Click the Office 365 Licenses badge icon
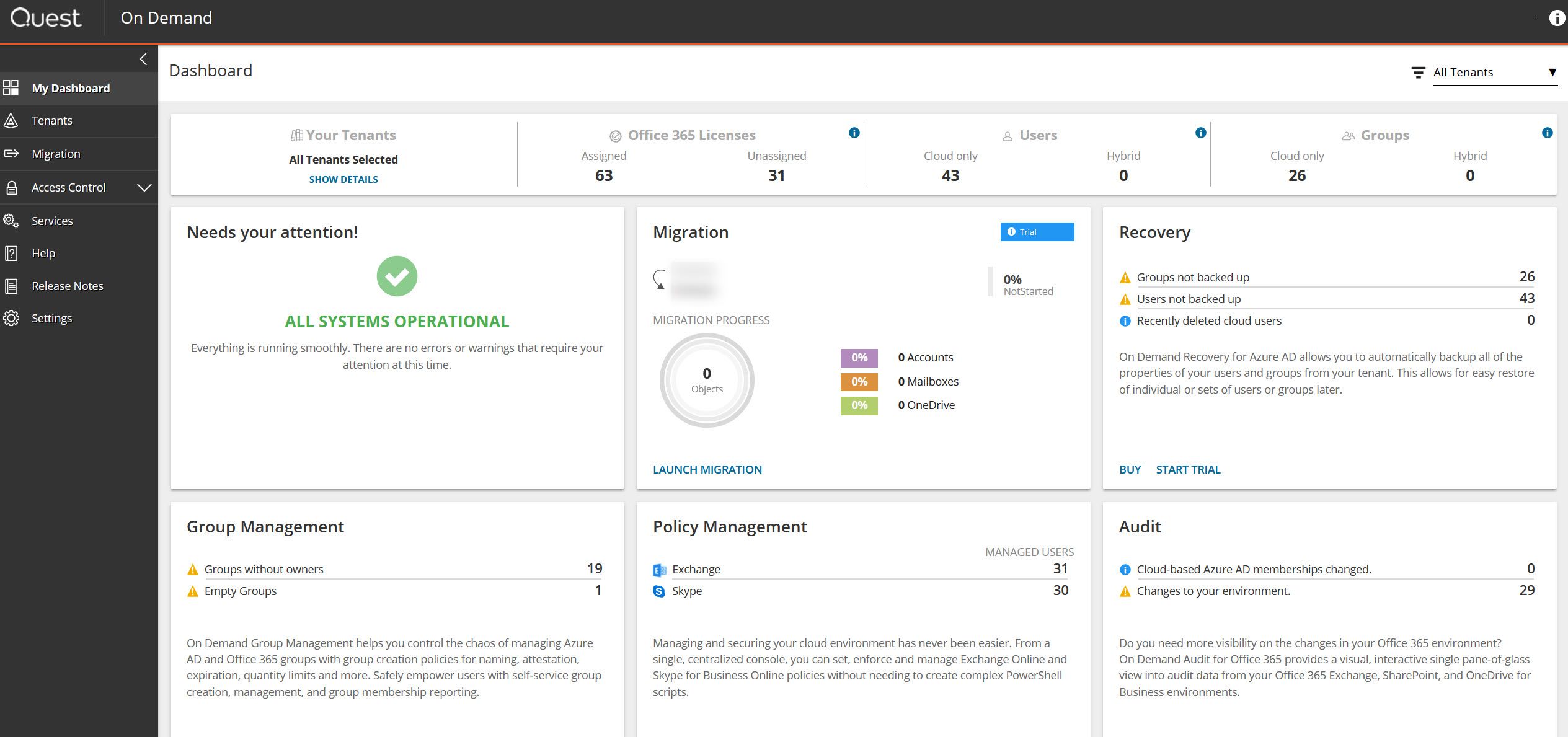This screenshot has width=1568, height=737. click(615, 136)
